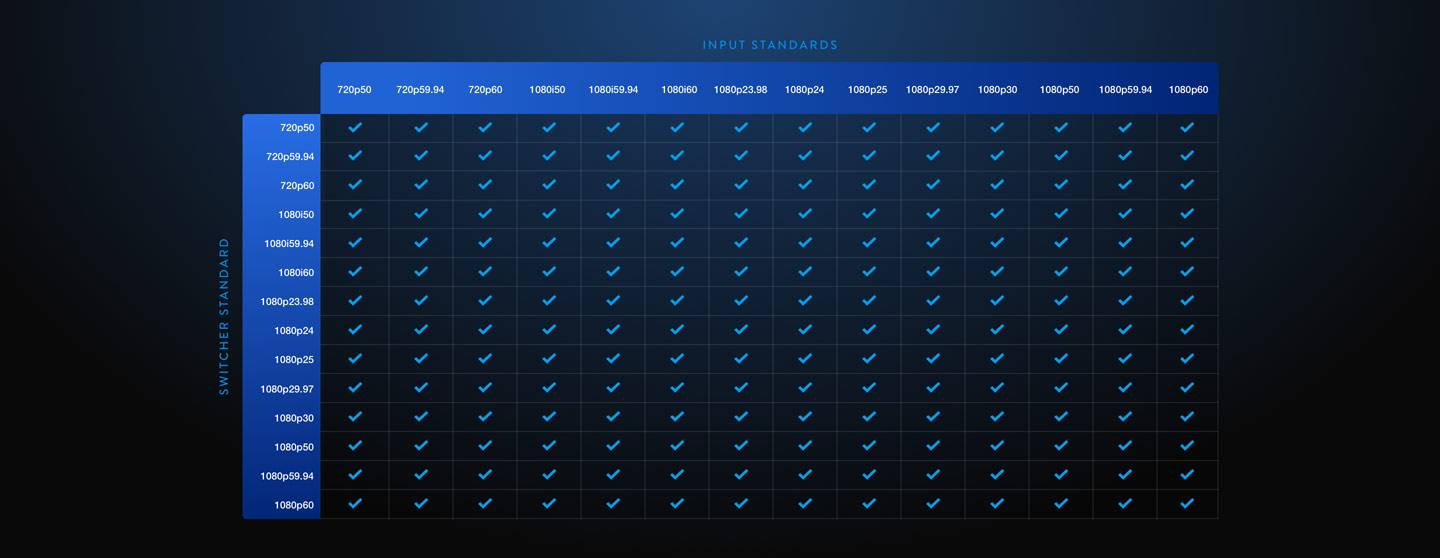1440x558 pixels.
Task: Click checkmark at 1080p23.98 row, 1080p23.98 column
Action: click(x=741, y=301)
